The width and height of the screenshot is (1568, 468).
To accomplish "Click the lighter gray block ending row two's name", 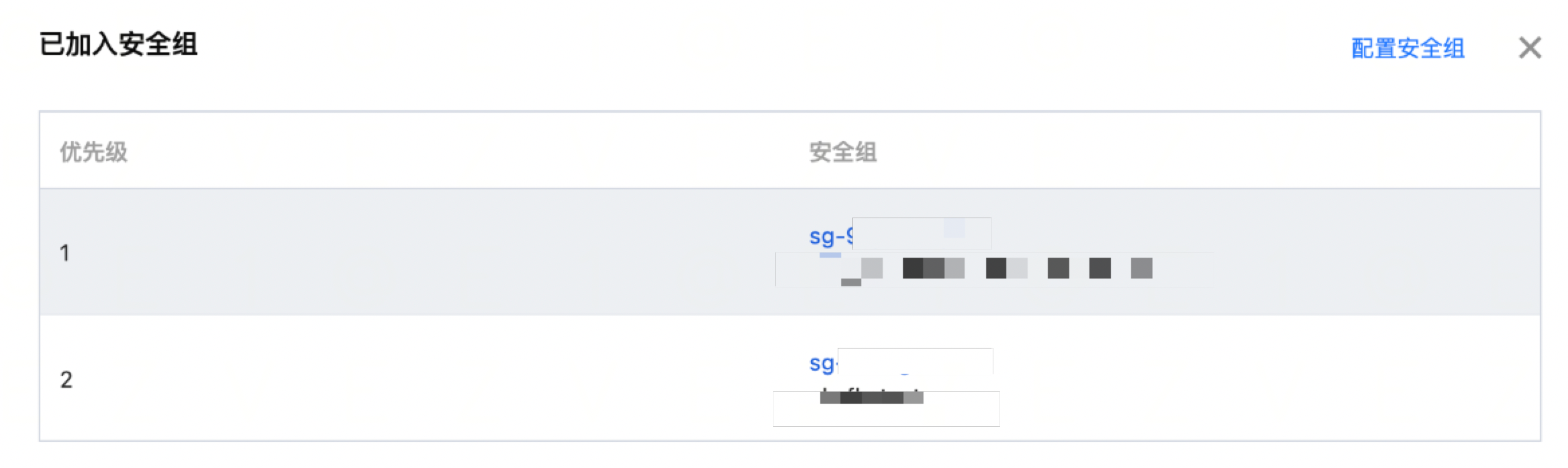I will point(913,397).
